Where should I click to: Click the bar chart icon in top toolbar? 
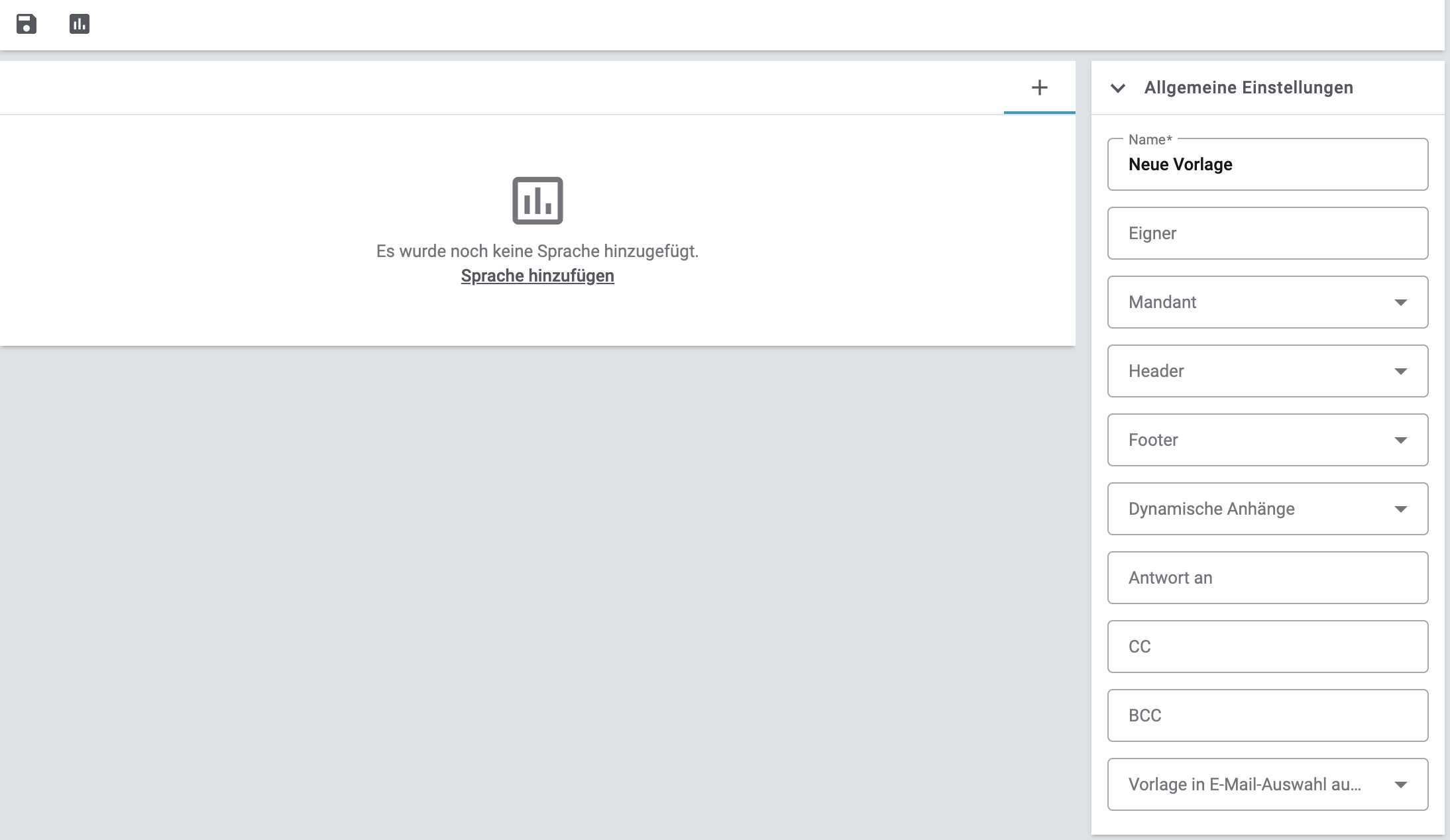click(x=80, y=25)
